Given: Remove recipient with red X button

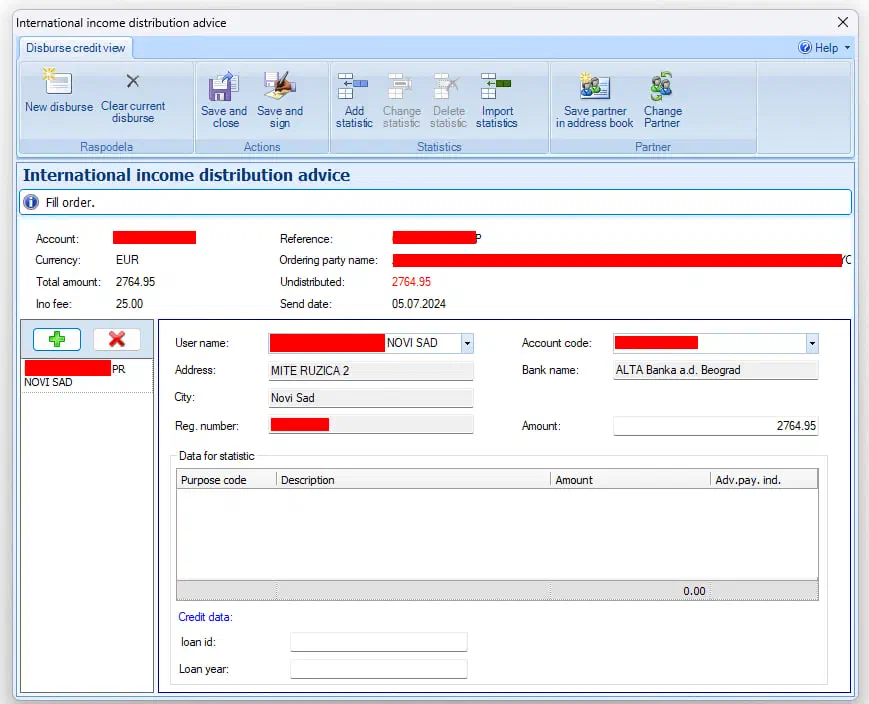Looking at the screenshot, I should [x=117, y=339].
